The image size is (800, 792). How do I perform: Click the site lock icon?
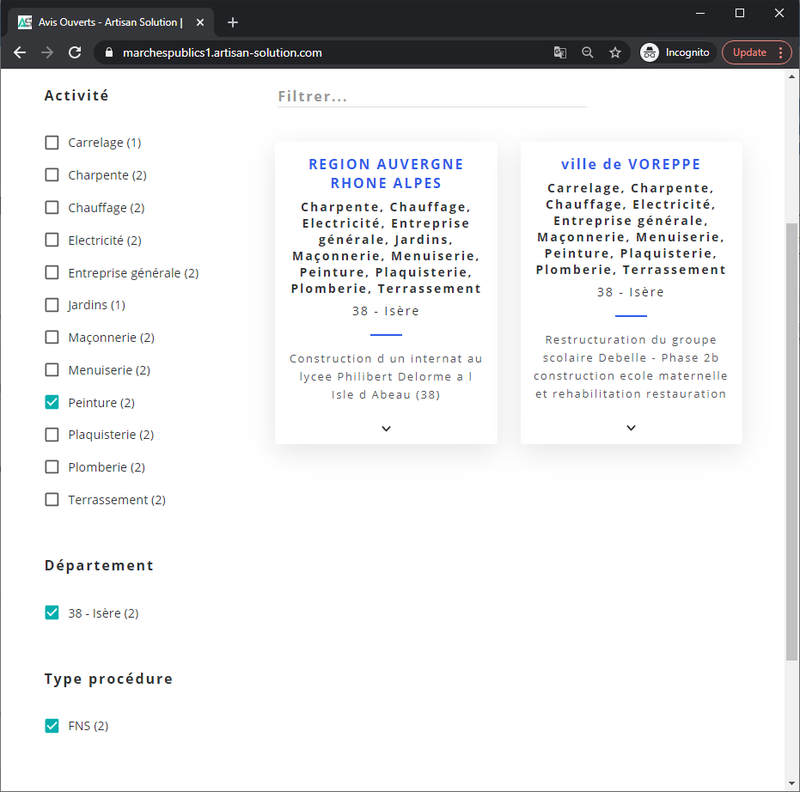click(109, 53)
